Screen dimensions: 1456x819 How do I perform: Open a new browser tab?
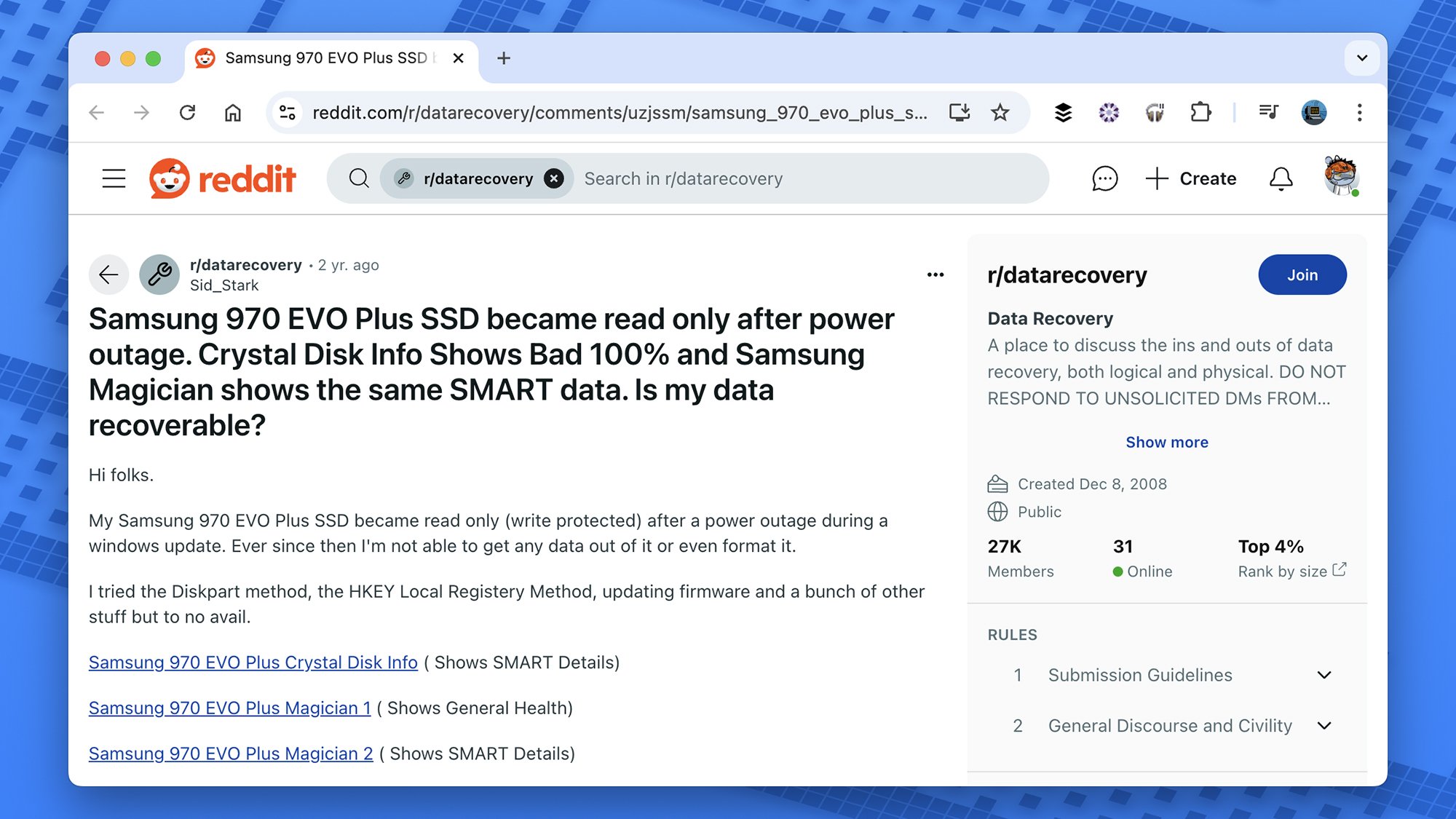[x=503, y=58]
